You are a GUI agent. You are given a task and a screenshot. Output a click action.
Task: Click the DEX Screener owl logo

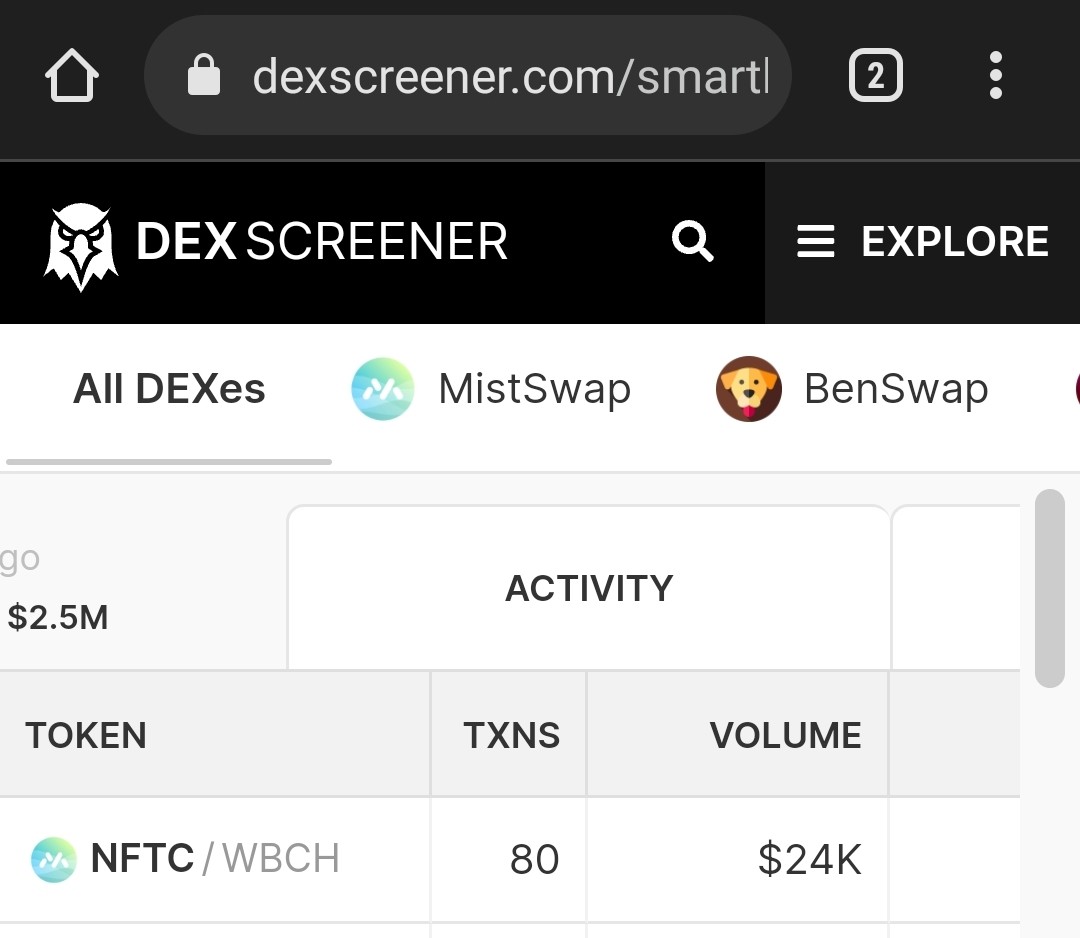click(x=81, y=247)
